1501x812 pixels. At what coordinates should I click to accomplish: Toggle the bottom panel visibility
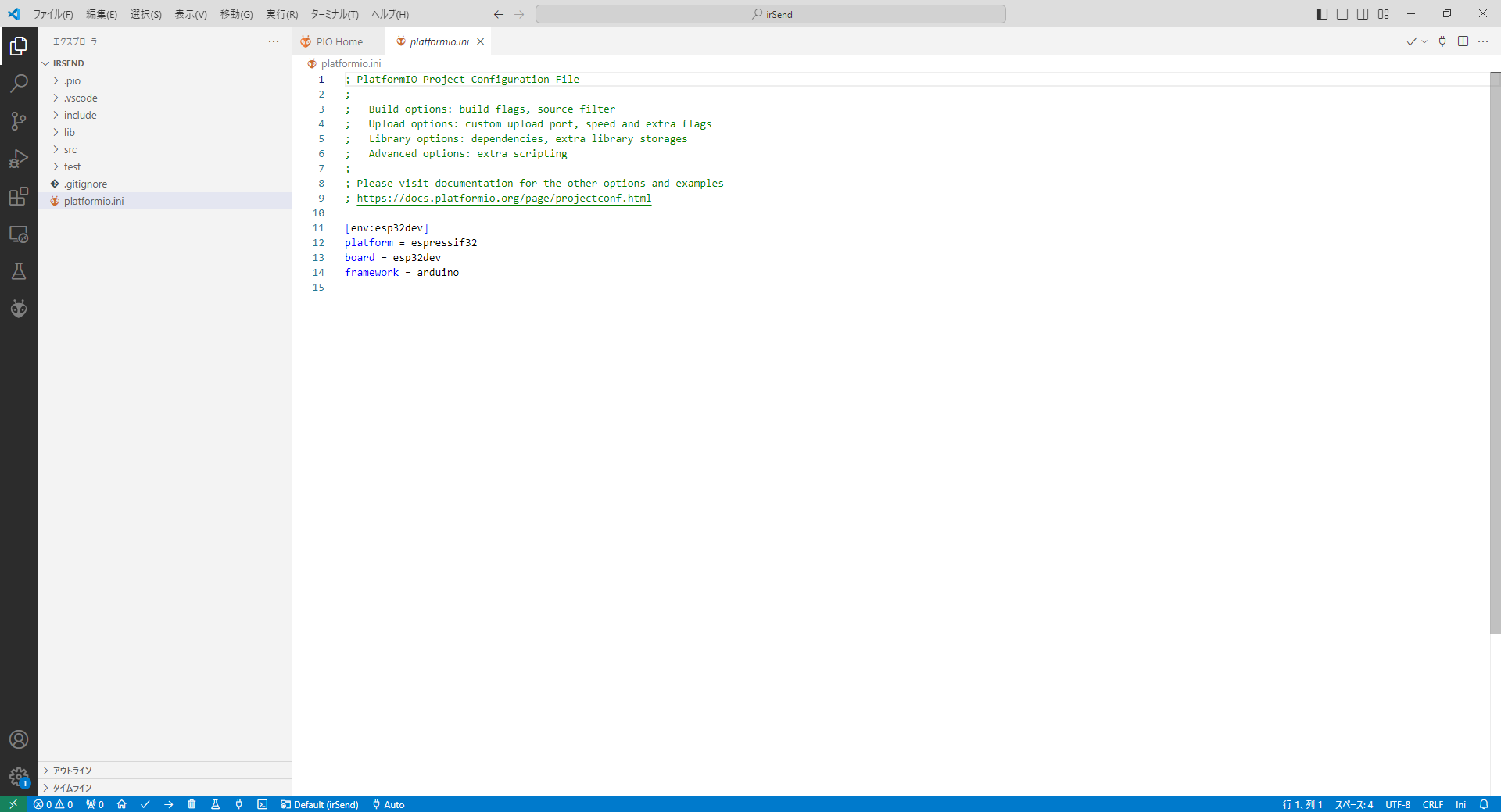click(1342, 14)
